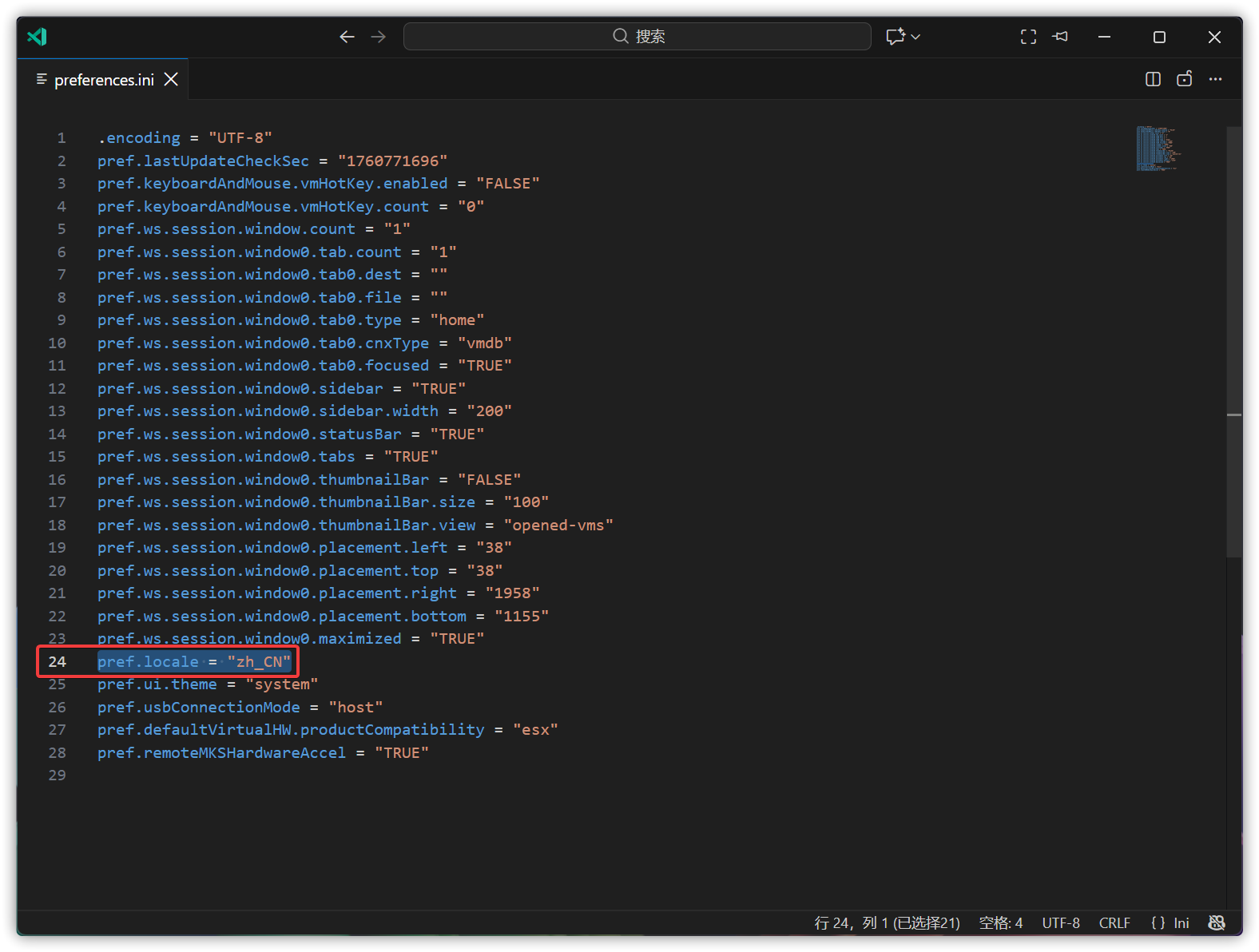Image resolution: width=1259 pixels, height=952 pixels.
Task: Go back with the left arrow
Action: (347, 37)
